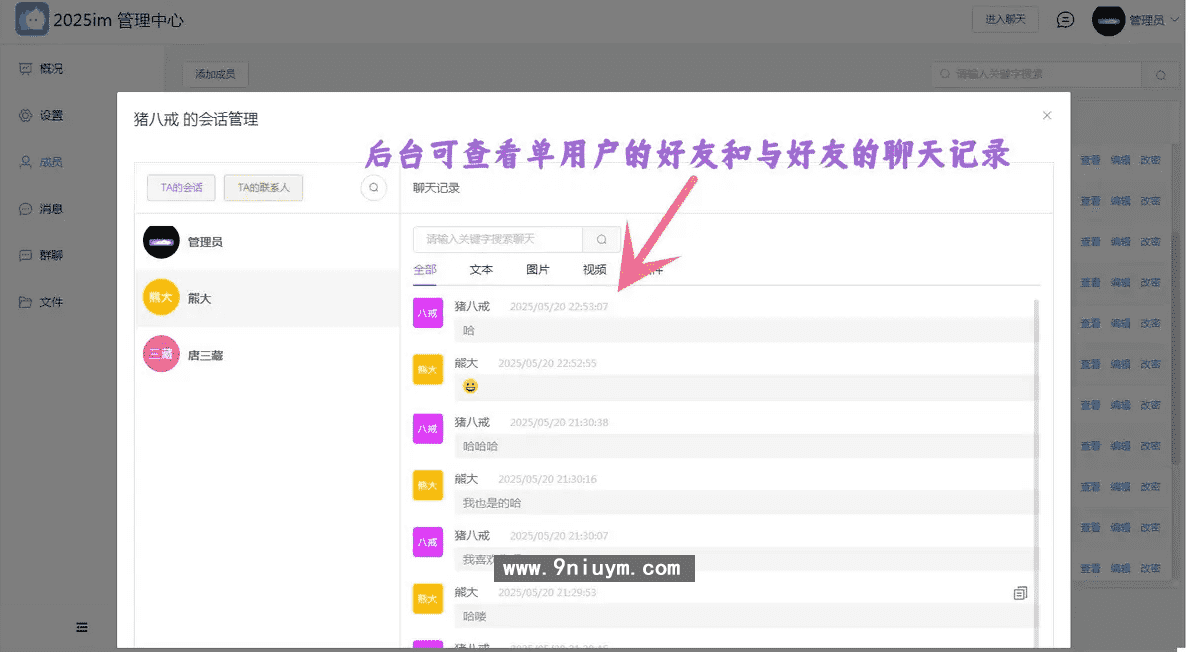Filter chat records by 文本
Image resolution: width=1190 pixels, height=652 pixels.
click(x=480, y=269)
